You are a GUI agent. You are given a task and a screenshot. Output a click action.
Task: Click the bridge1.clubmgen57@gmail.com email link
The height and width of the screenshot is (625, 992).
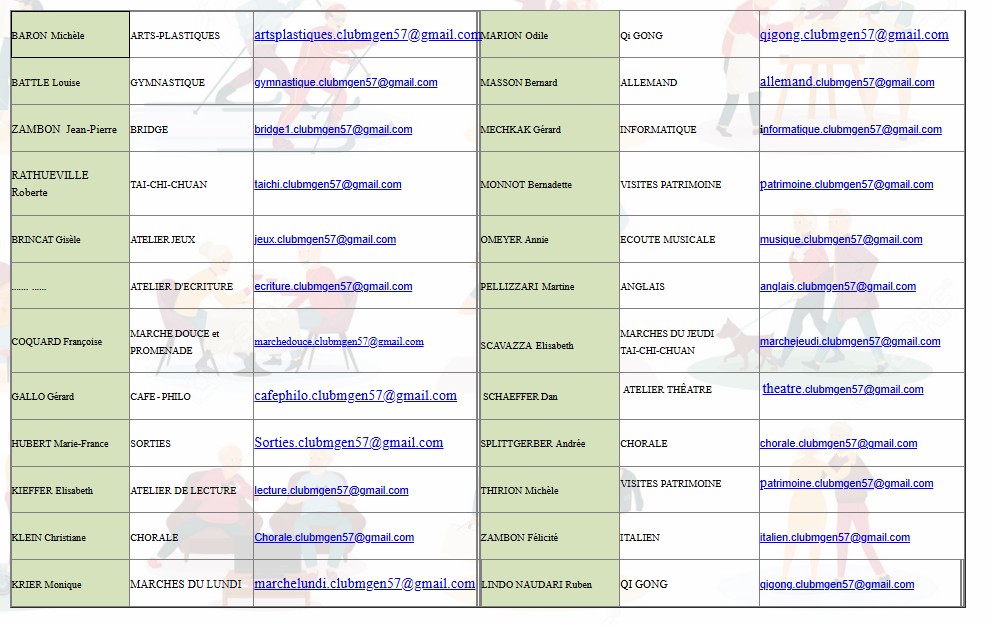pyautogui.click(x=333, y=130)
